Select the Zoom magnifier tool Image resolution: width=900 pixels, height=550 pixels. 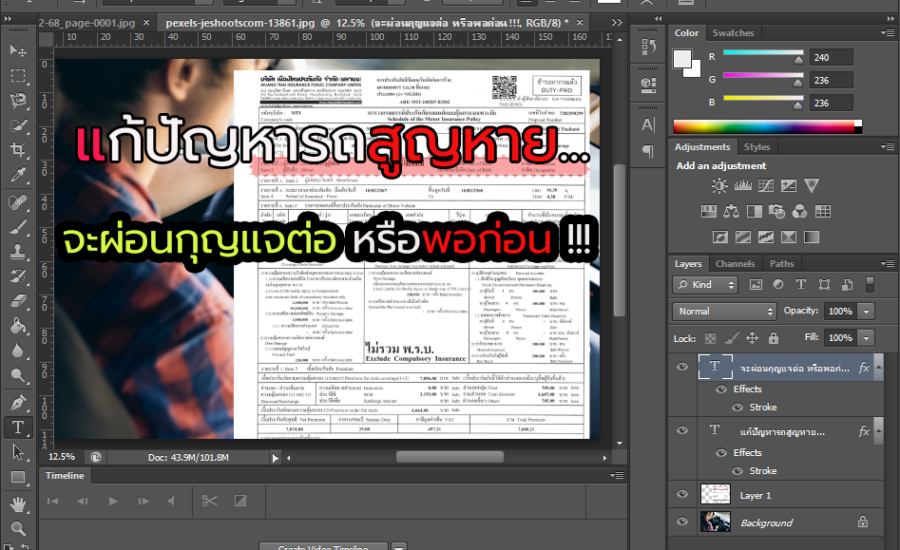tap(18, 528)
